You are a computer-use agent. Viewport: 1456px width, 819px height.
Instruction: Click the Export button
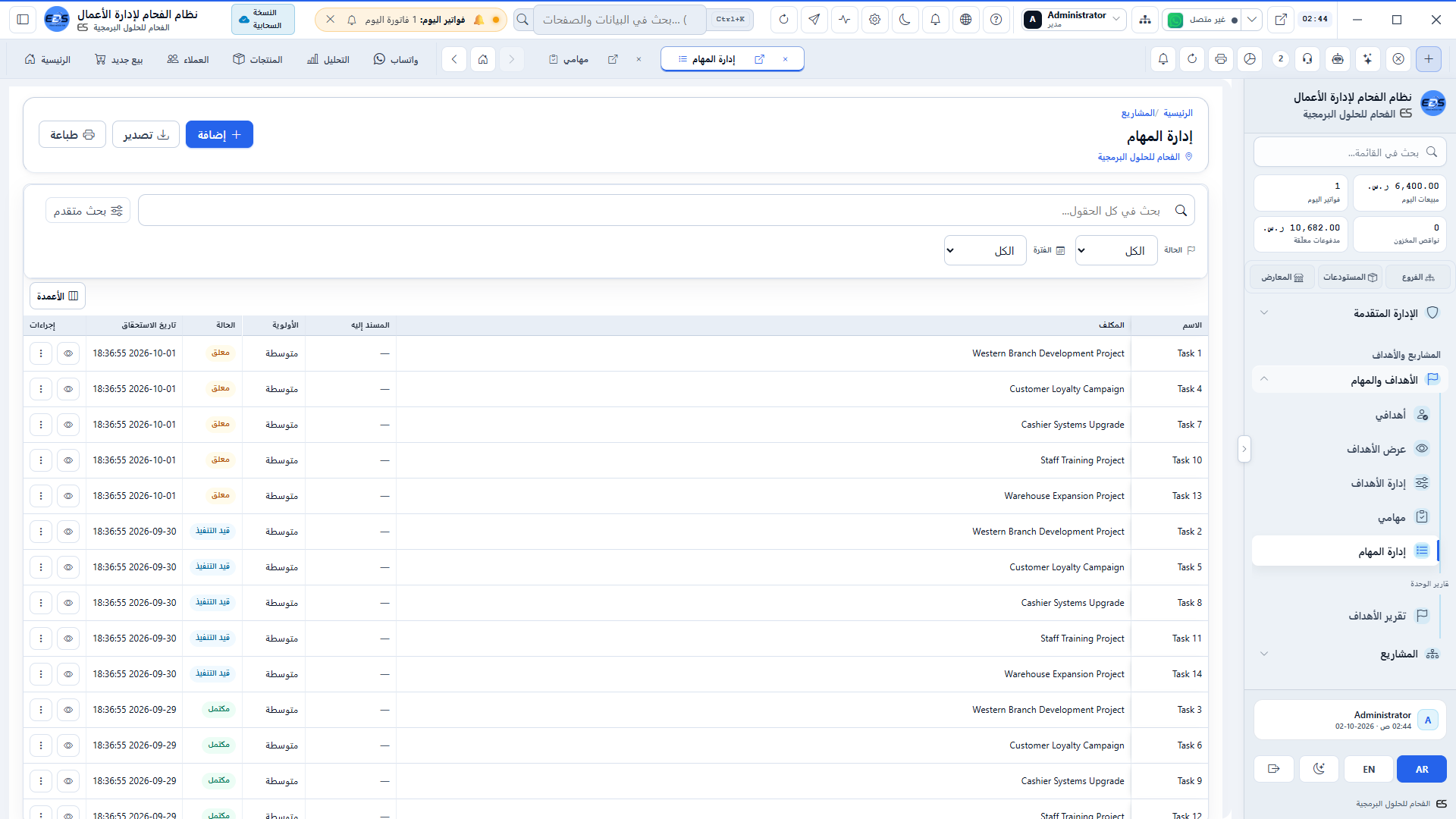pyautogui.click(x=146, y=135)
